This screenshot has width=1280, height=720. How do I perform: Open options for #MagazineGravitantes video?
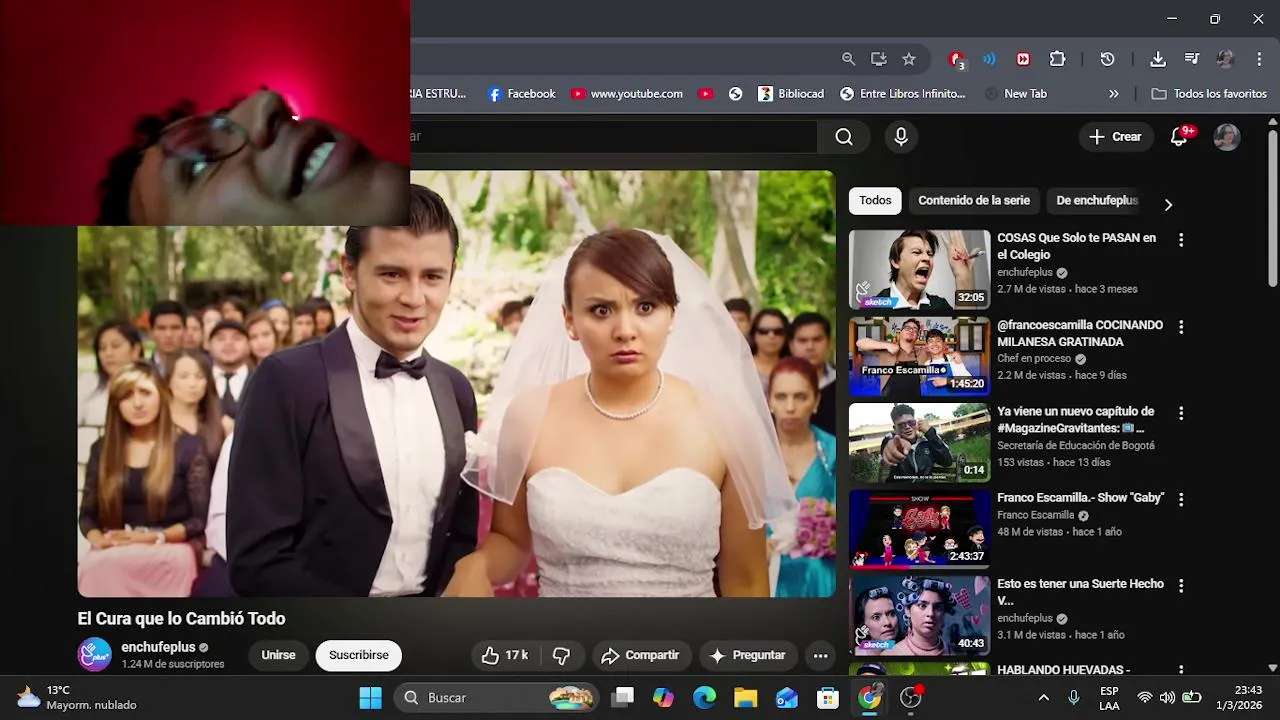tap(1181, 413)
